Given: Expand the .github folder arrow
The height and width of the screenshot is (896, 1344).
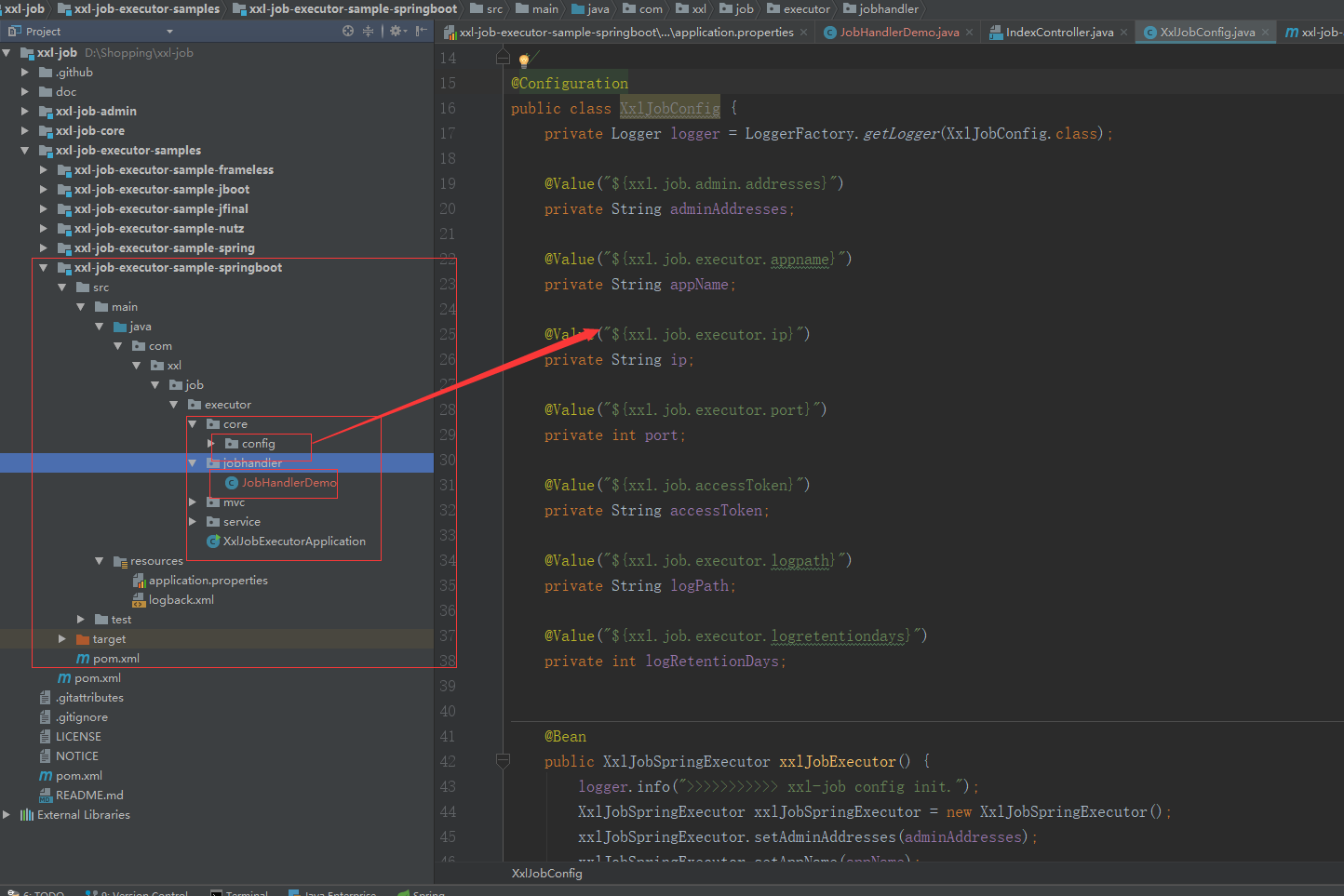Looking at the screenshot, I should [25, 72].
